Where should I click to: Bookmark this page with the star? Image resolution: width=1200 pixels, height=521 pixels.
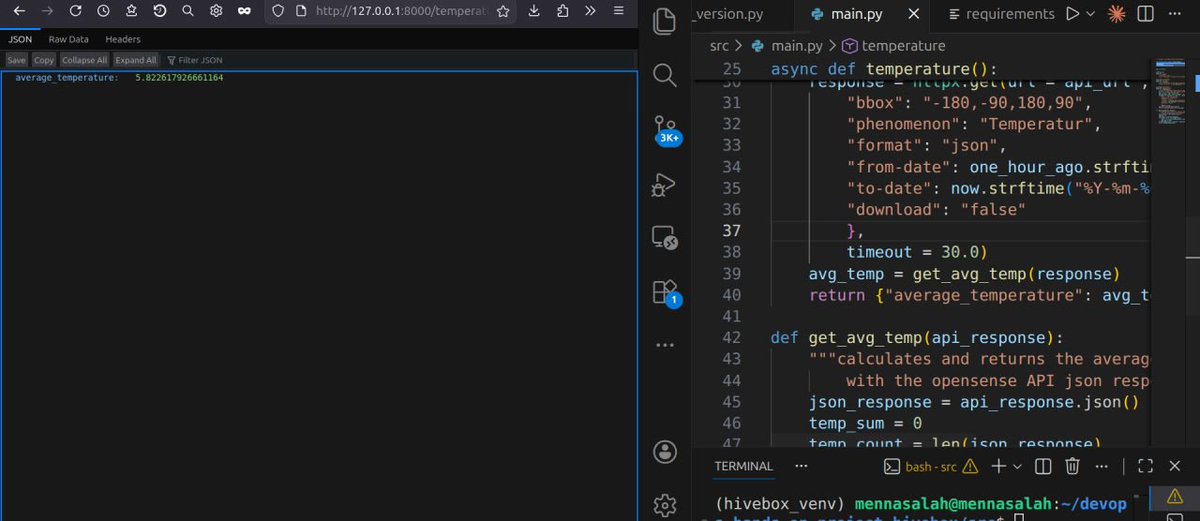503,12
